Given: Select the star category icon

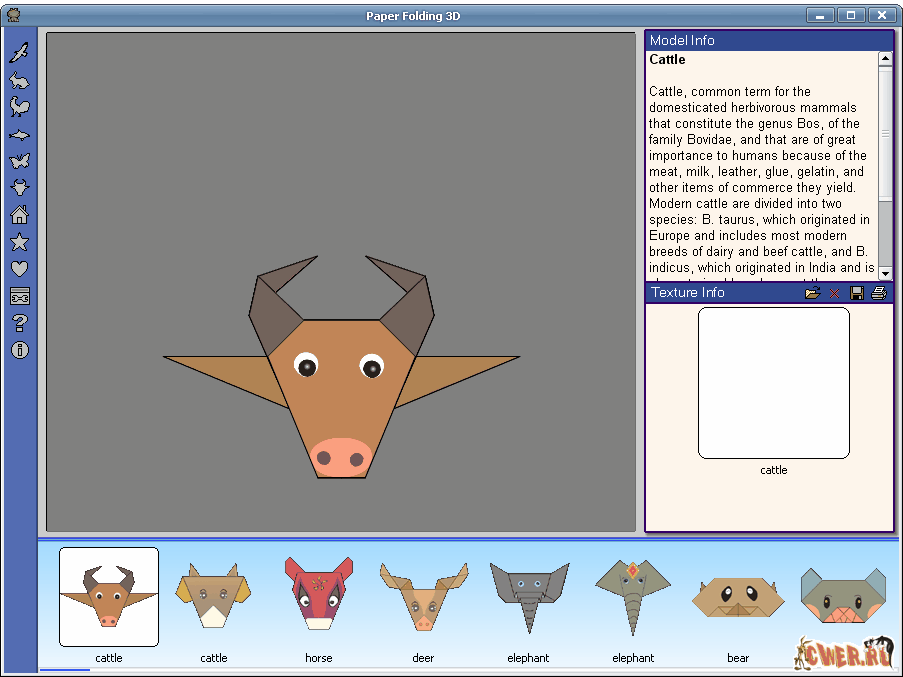Looking at the screenshot, I should [x=19, y=242].
